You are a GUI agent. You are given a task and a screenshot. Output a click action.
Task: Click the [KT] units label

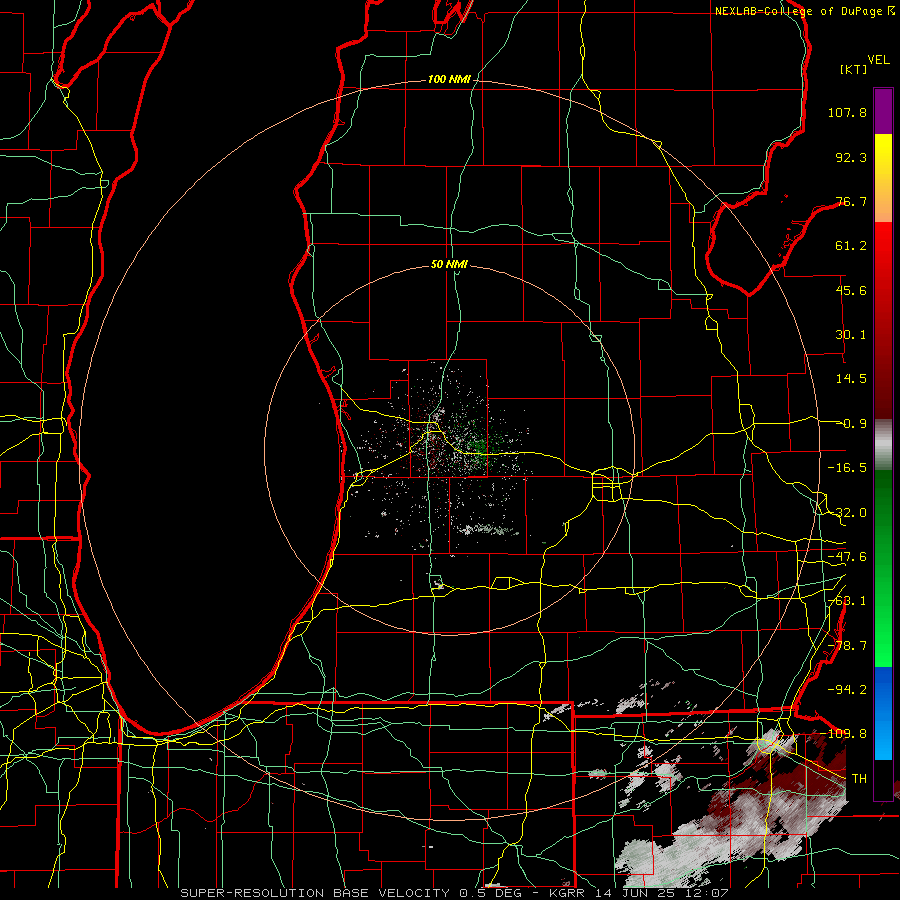click(853, 69)
